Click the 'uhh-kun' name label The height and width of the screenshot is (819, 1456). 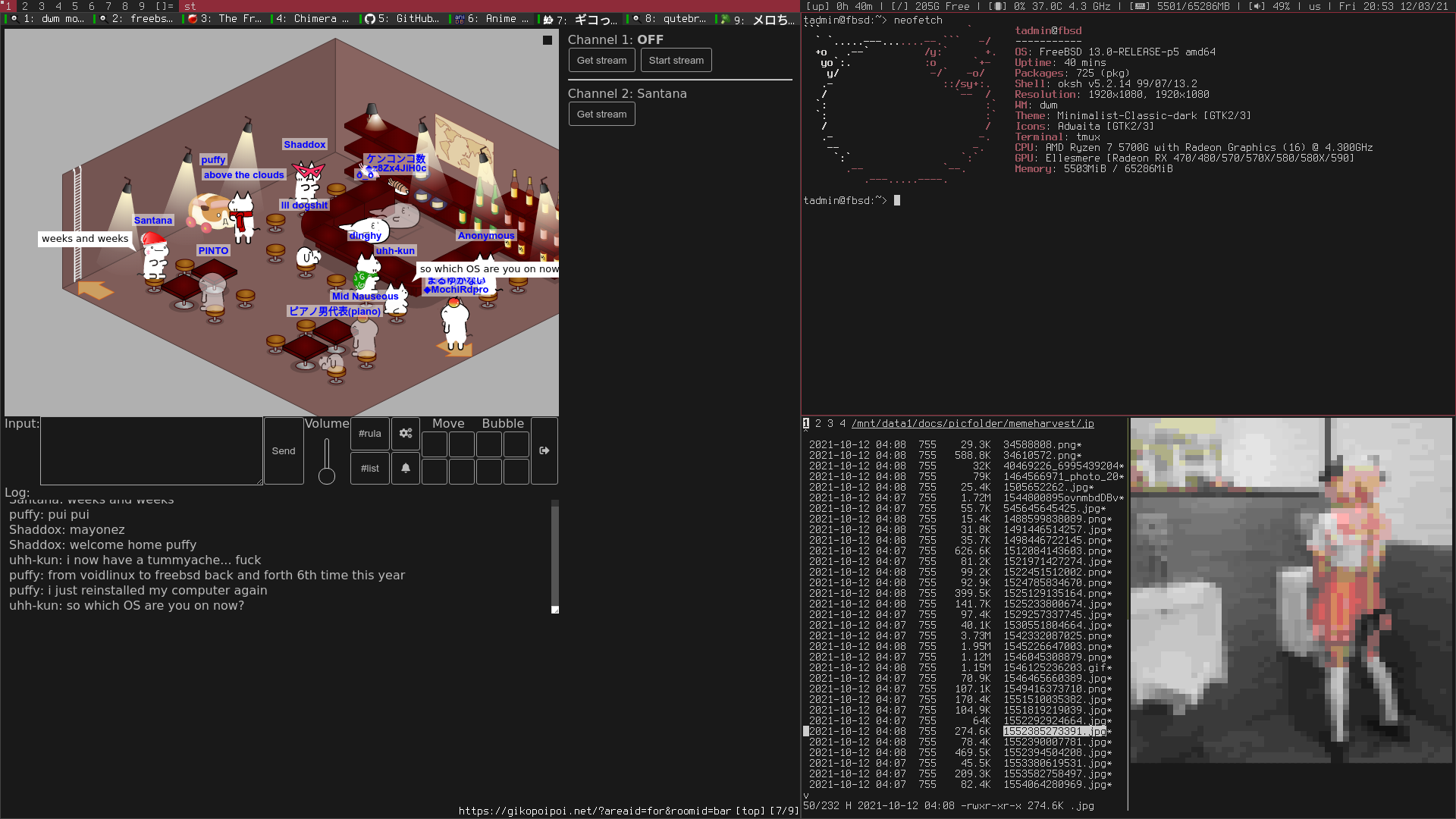pyautogui.click(x=395, y=250)
